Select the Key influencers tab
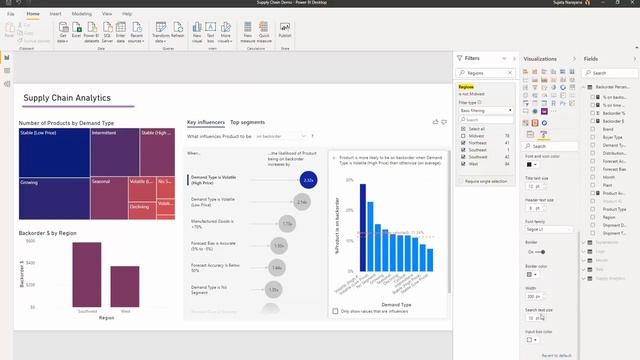The height and width of the screenshot is (360, 640). (206, 122)
